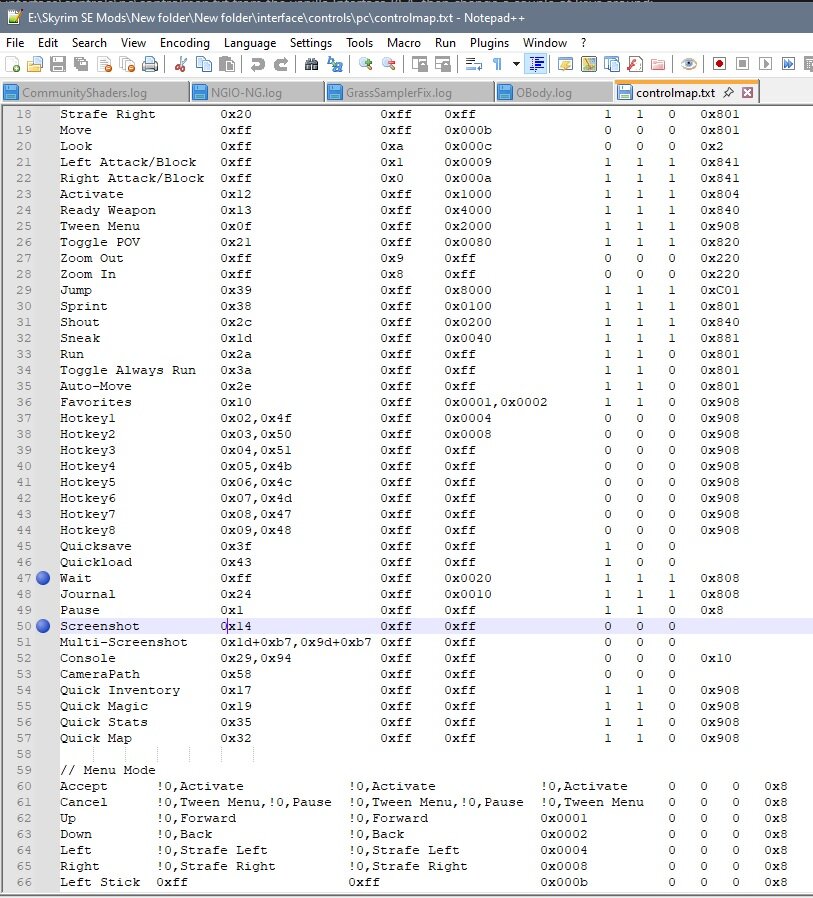The image size is (813, 898).
Task: Open the Run menu
Action: [445, 43]
